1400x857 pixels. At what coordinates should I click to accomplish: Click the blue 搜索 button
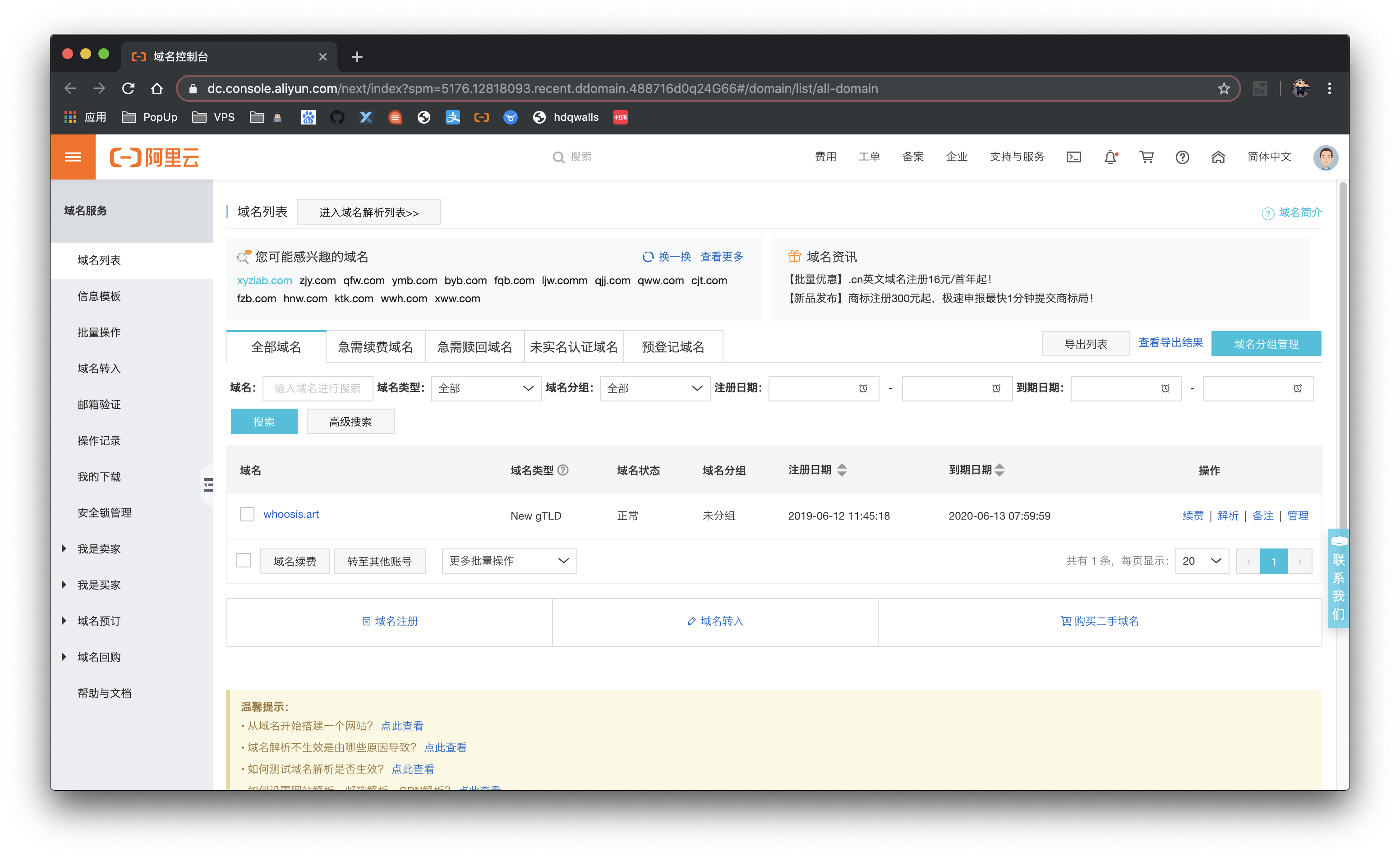tap(264, 422)
